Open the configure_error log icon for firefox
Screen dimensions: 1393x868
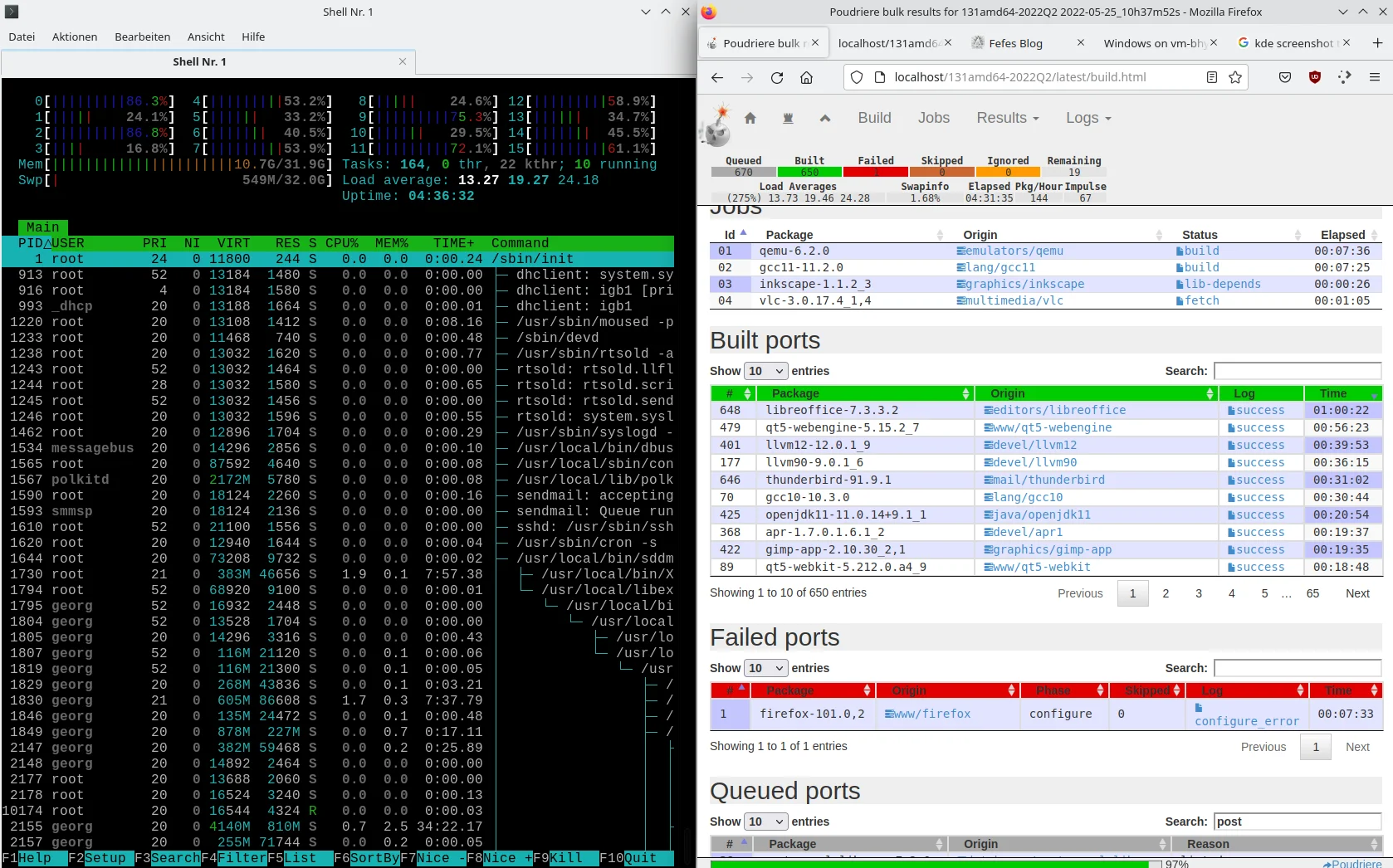click(x=1199, y=707)
